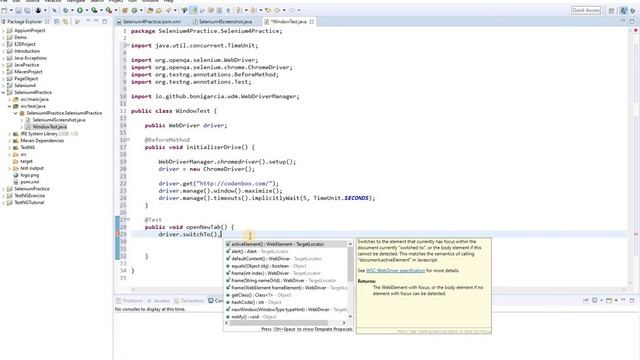Click the Open Perspective icon
The width and height of the screenshot is (640, 360).
pos(611,11)
